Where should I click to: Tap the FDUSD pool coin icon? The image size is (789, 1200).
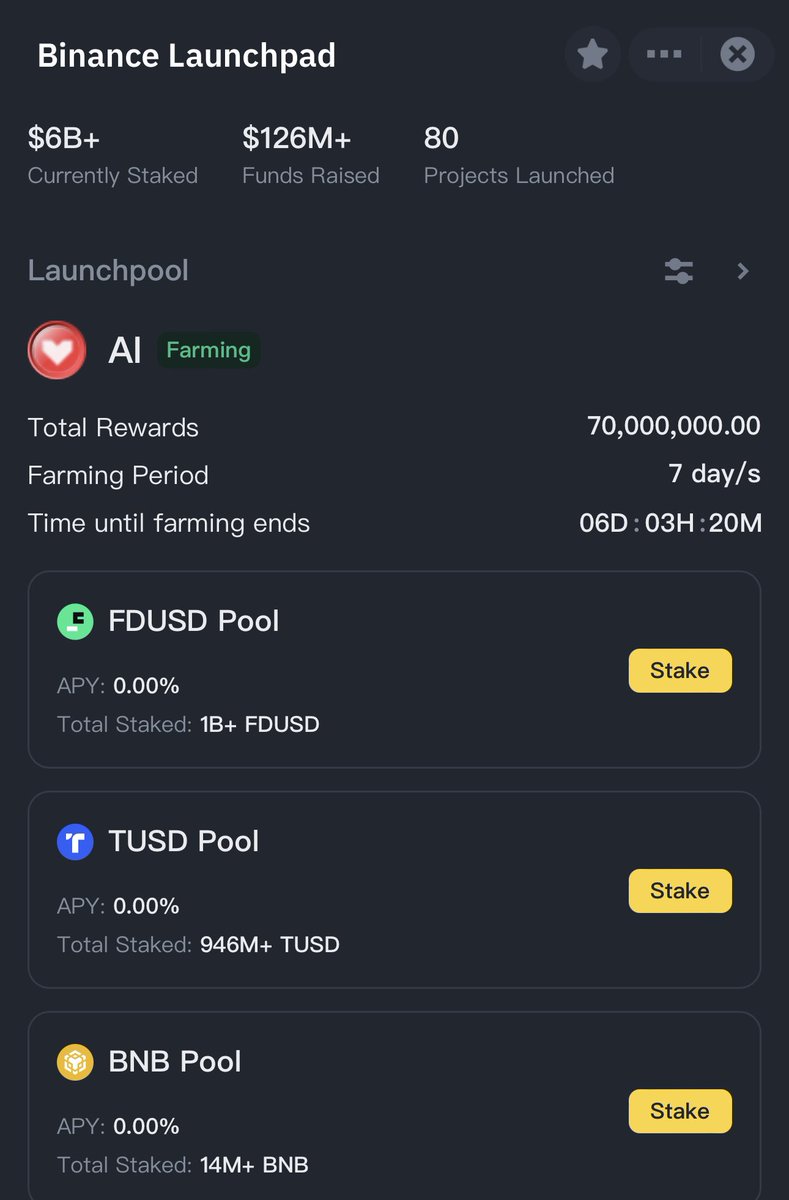coord(75,621)
